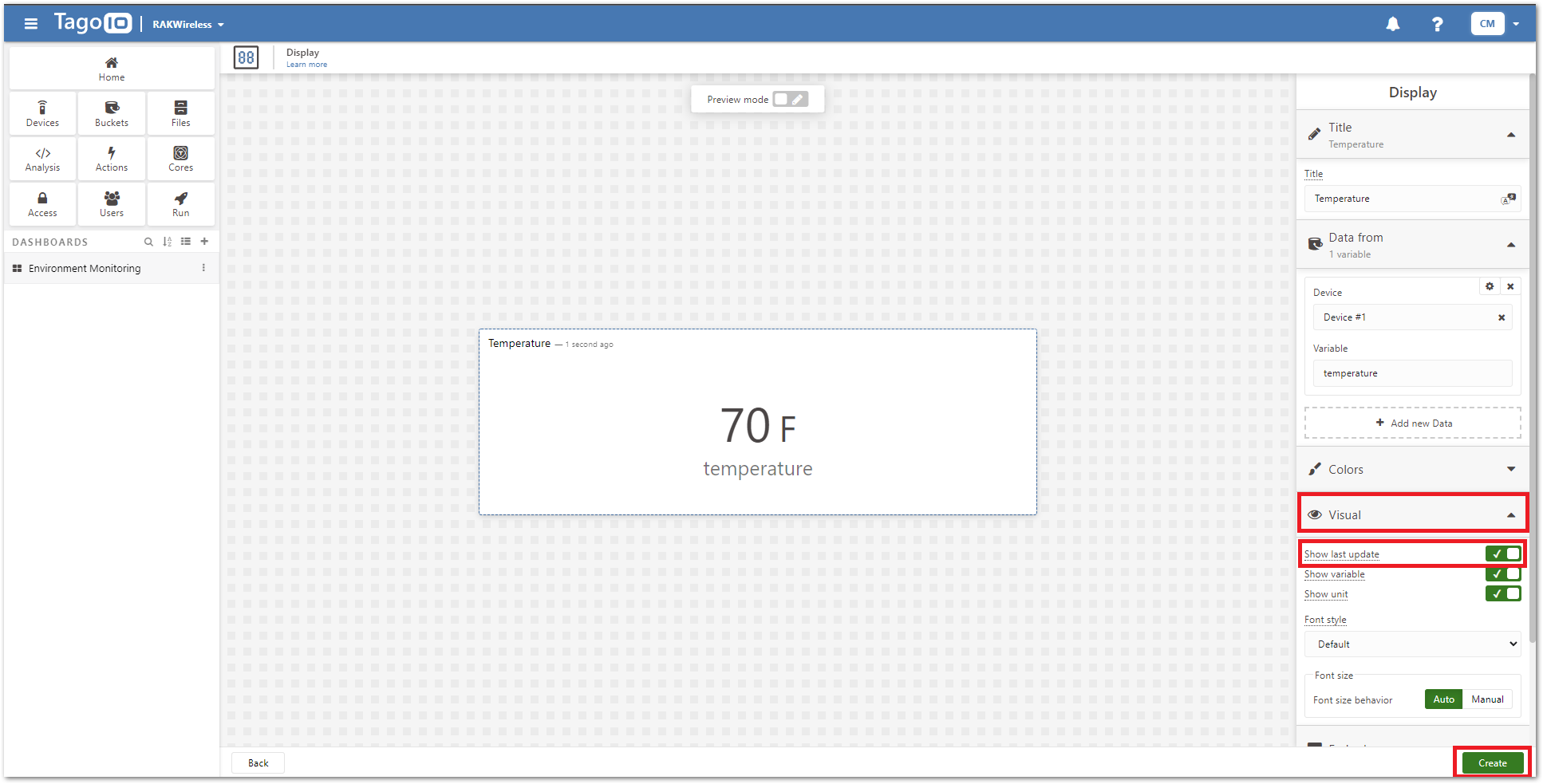The width and height of the screenshot is (1543, 784).
Task: Open the Buckets section
Action: 112,113
